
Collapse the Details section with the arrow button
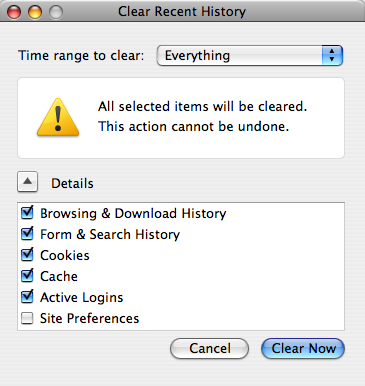[x=27, y=182]
